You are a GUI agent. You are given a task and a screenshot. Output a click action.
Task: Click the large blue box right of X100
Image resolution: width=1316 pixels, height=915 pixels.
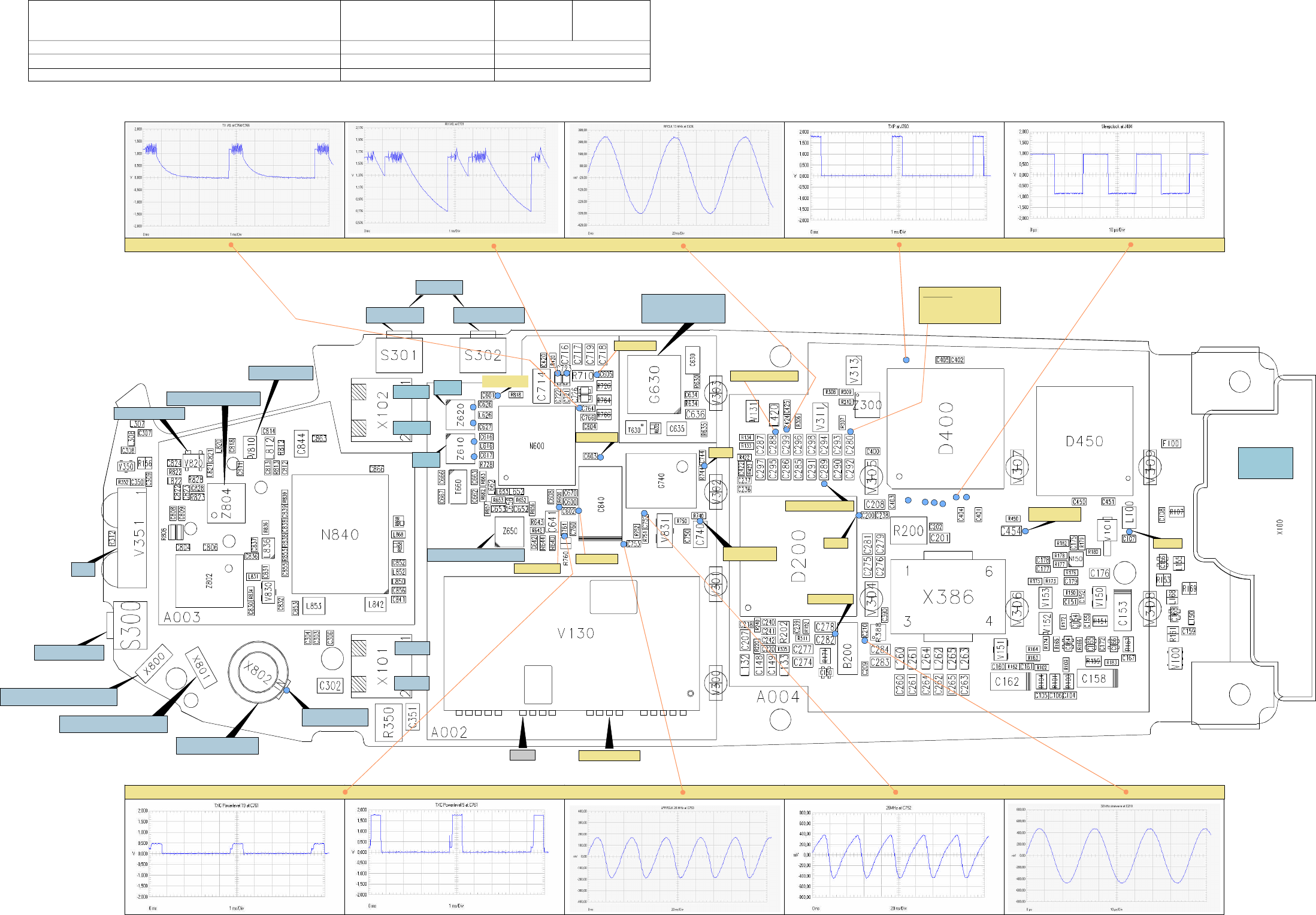1265,463
